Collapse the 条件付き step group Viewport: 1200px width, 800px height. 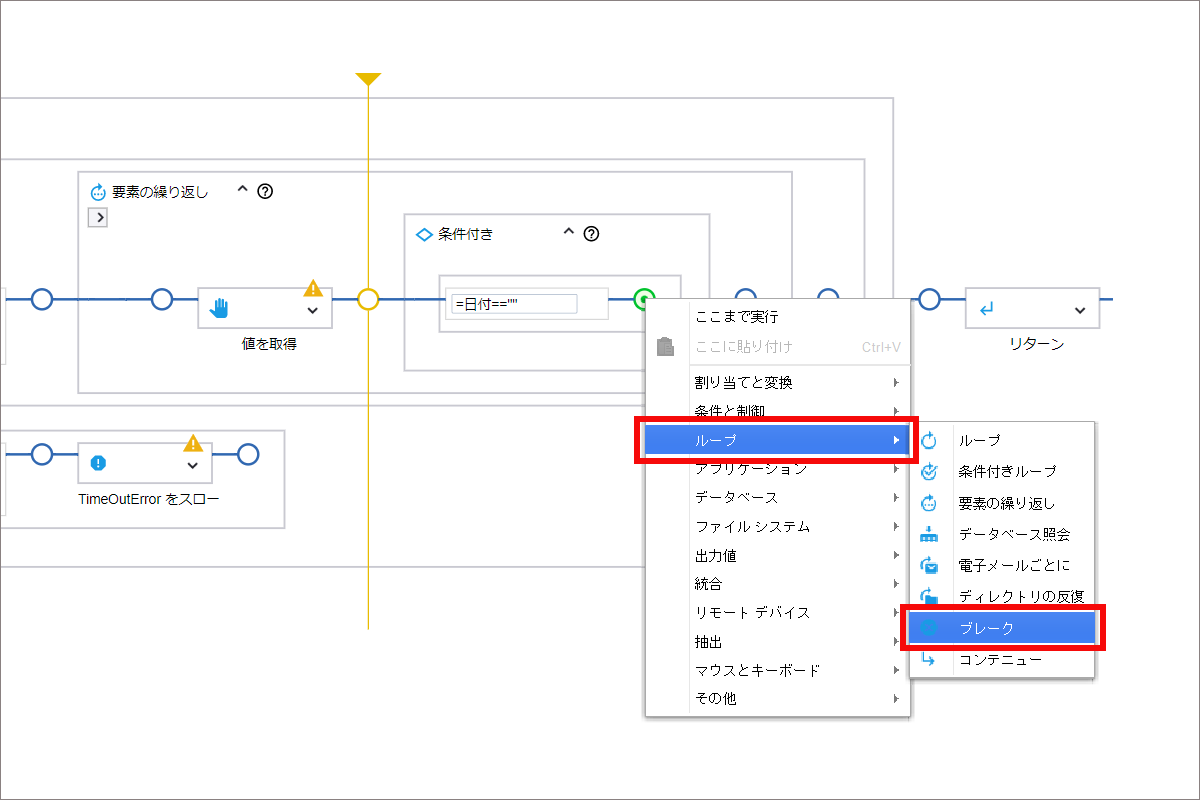(568, 233)
